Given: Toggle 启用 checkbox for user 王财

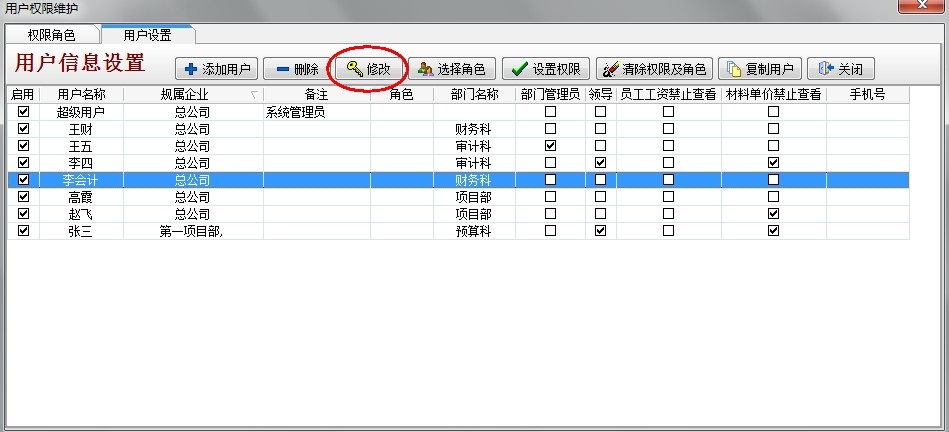Looking at the screenshot, I should 23,129.
